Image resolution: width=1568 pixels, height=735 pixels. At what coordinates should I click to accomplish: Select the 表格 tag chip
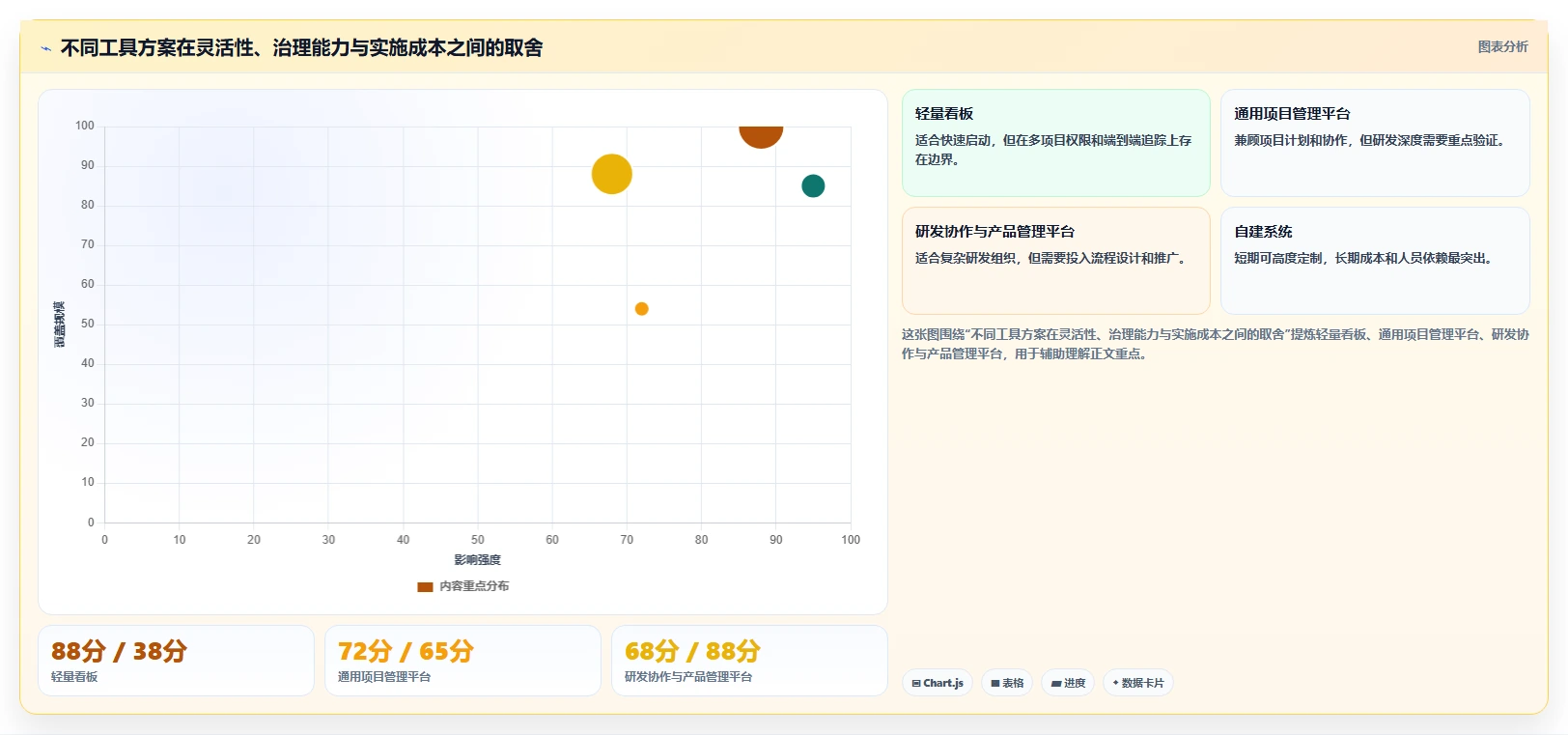1007,683
